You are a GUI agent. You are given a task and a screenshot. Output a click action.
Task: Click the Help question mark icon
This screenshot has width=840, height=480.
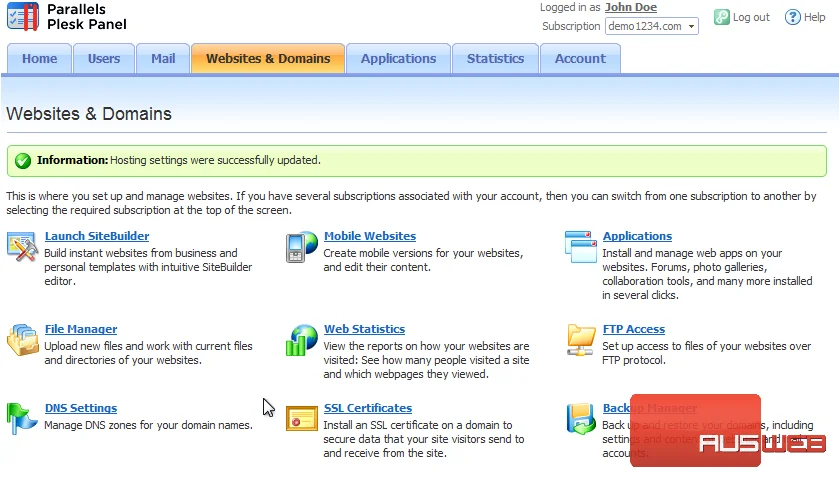(792, 17)
